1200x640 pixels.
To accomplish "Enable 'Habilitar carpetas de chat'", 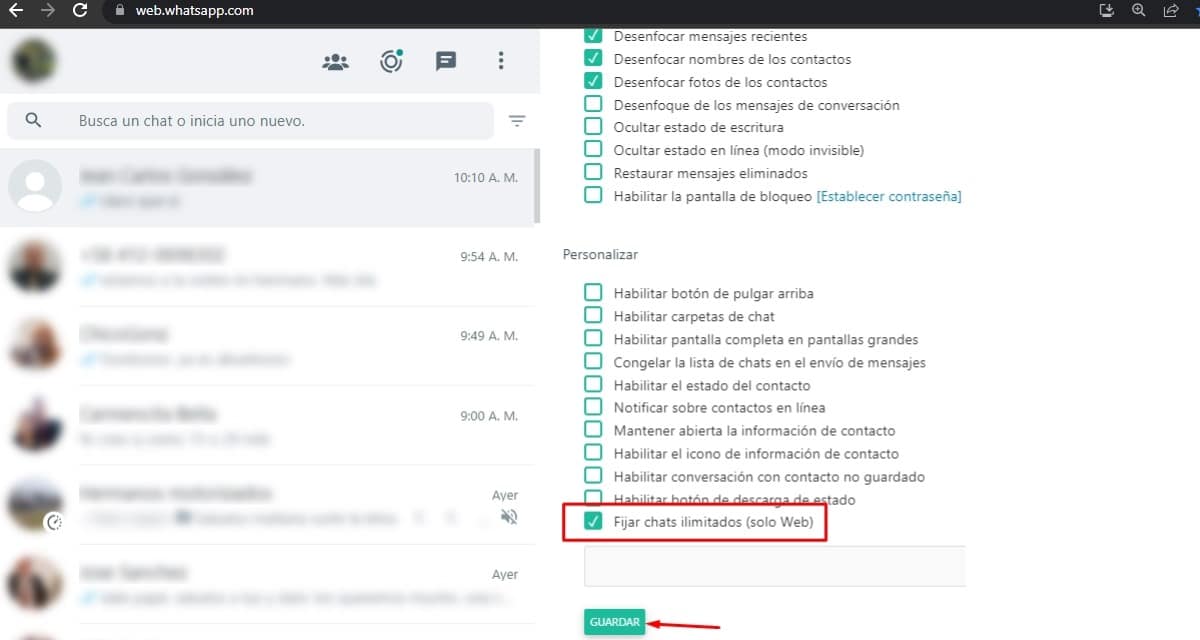I will click(x=593, y=316).
